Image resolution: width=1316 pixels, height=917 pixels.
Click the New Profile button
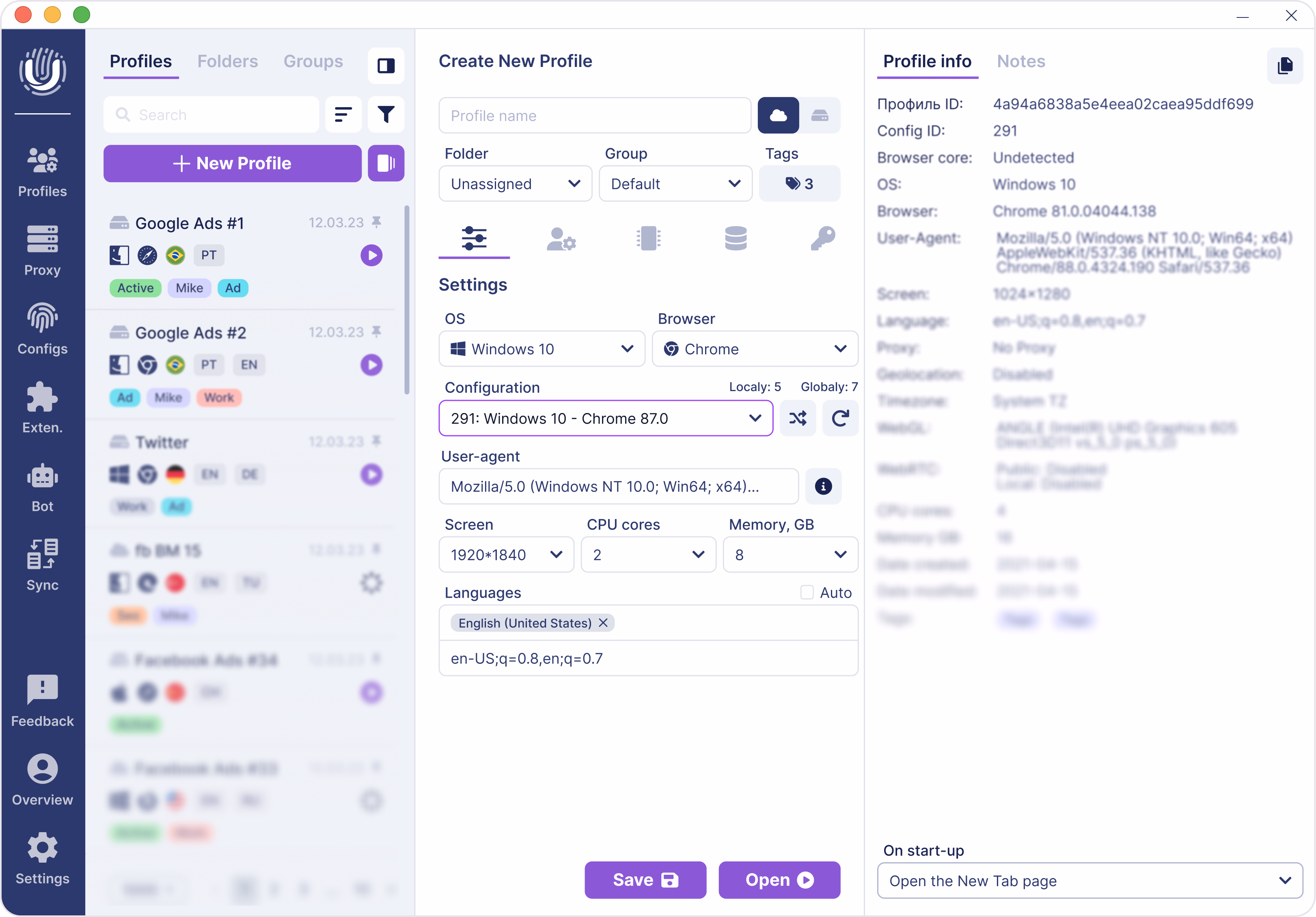click(x=232, y=163)
